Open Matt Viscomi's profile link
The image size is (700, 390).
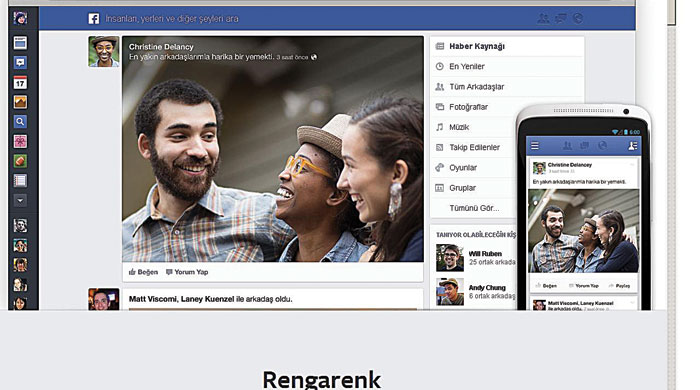click(x=153, y=299)
